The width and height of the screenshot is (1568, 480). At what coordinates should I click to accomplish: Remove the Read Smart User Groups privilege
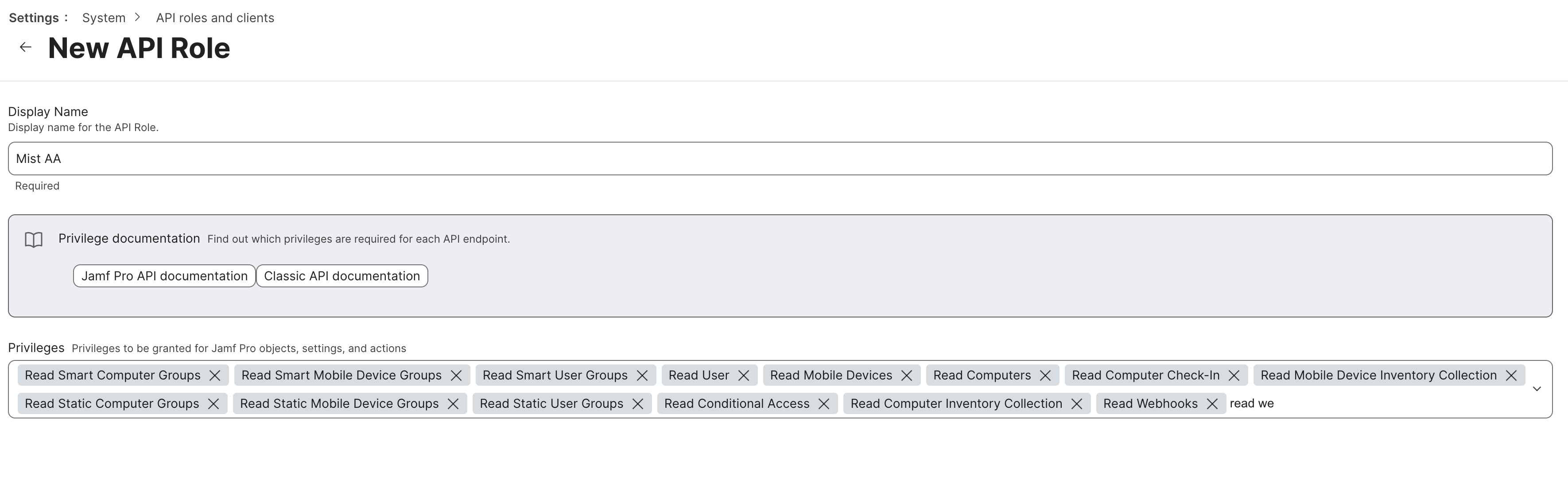642,375
